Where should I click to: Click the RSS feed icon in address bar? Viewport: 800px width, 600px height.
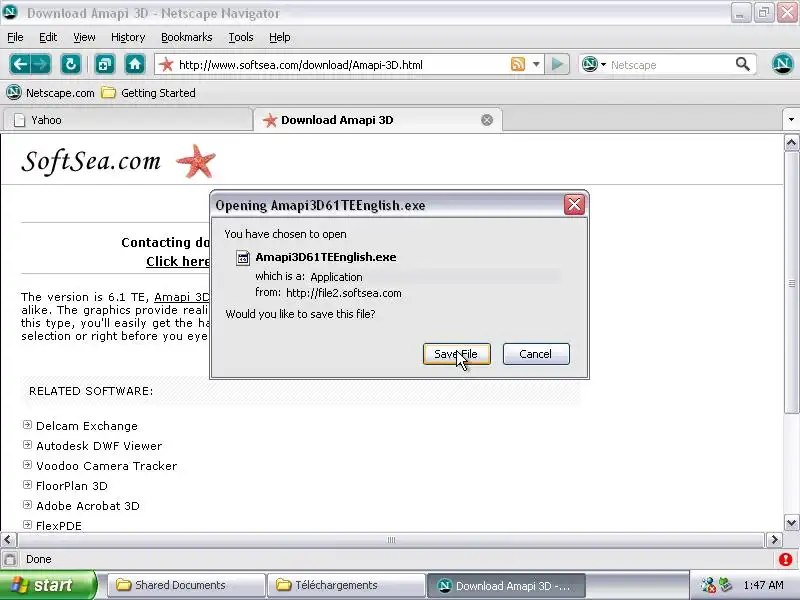tap(518, 64)
